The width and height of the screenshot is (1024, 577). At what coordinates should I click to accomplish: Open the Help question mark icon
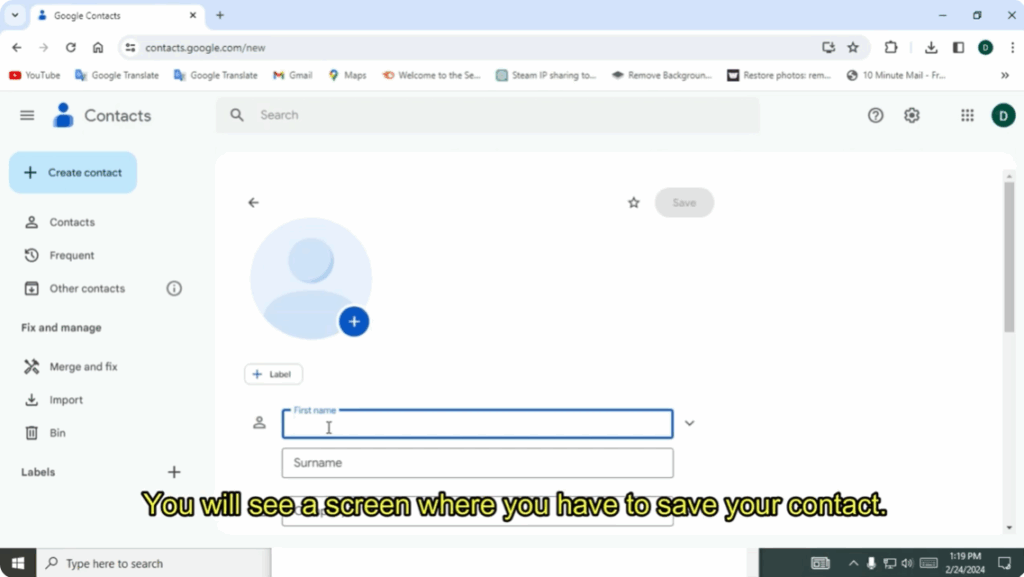click(x=875, y=115)
